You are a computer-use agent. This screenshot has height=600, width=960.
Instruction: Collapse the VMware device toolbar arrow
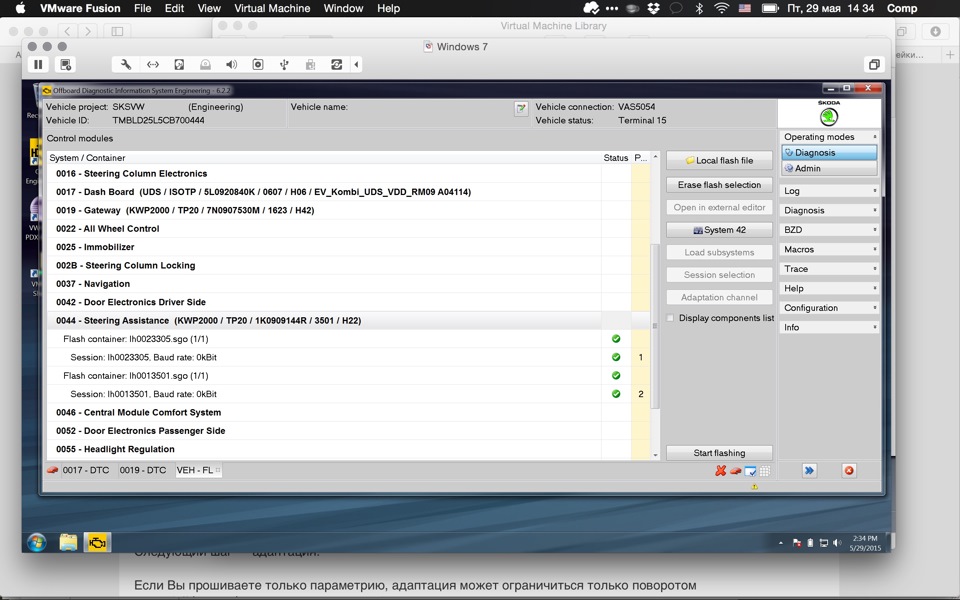click(x=356, y=64)
